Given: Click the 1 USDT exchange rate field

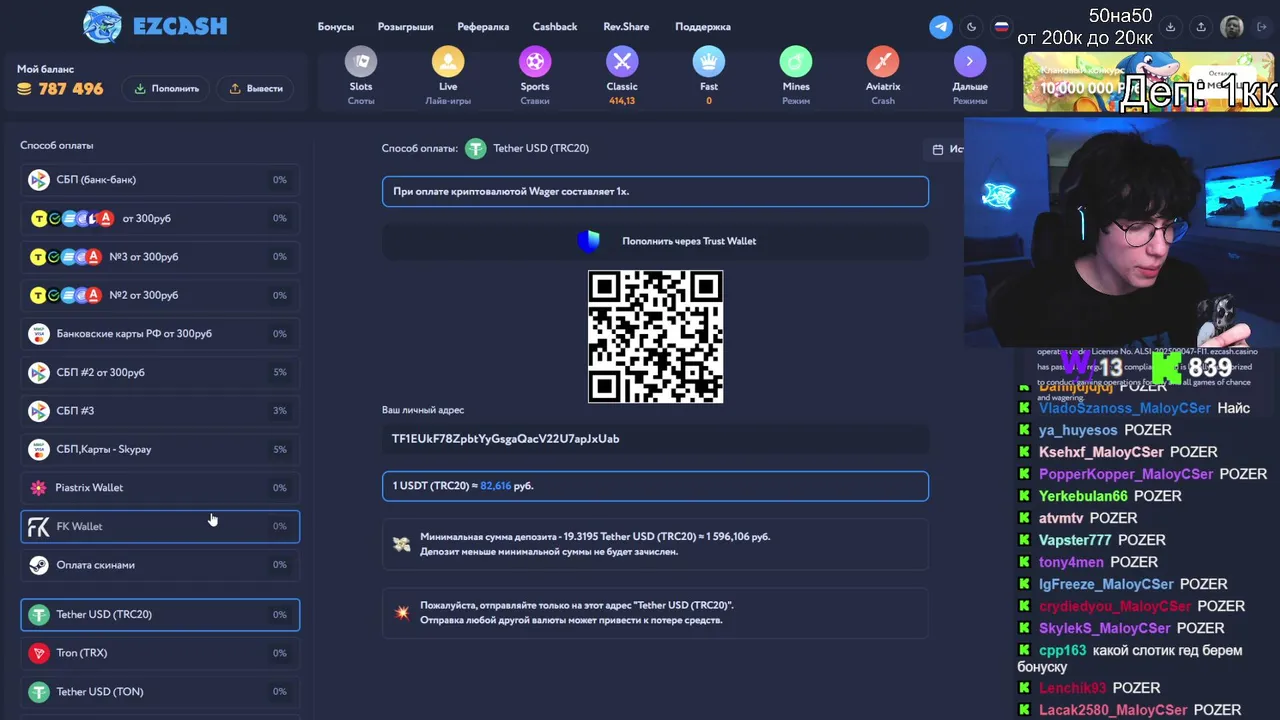Looking at the screenshot, I should click(655, 486).
